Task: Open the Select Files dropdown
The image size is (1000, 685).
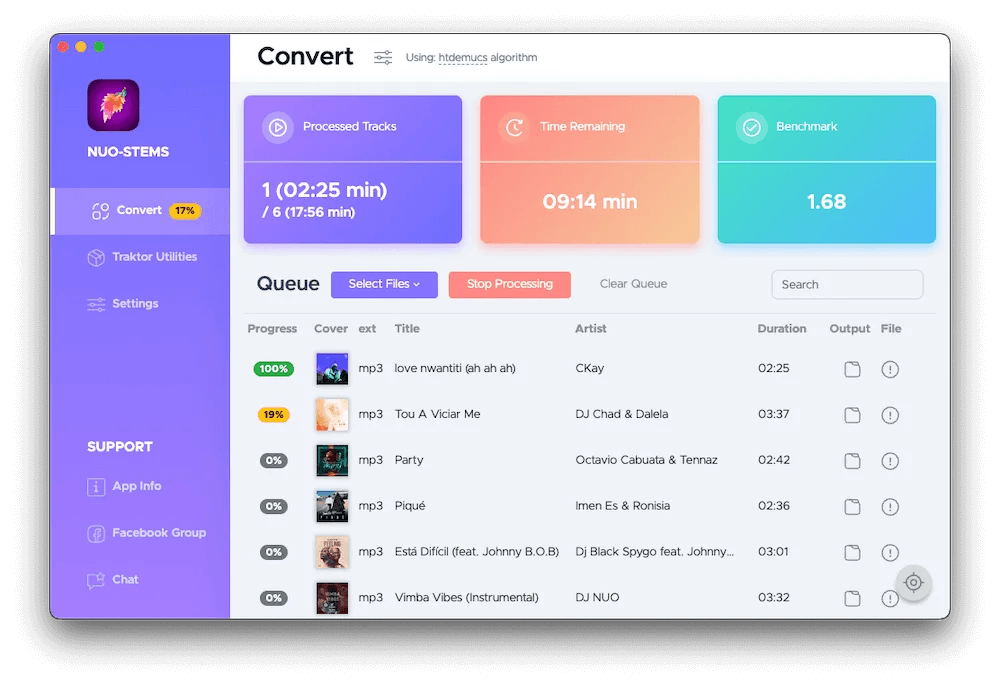Action: tap(384, 285)
